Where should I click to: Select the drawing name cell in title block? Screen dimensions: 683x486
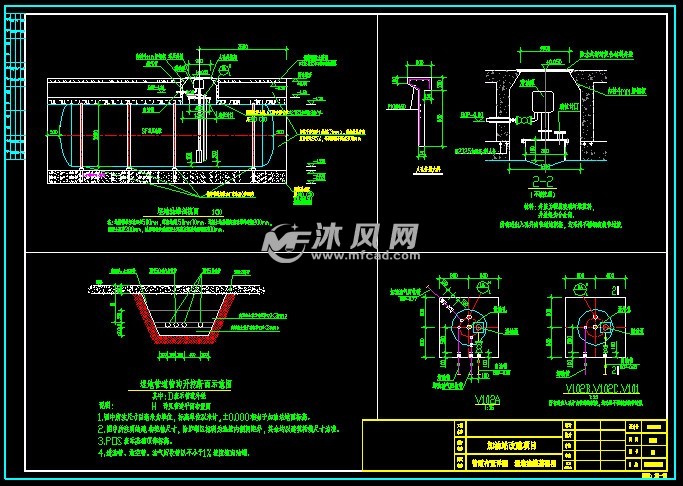(514, 463)
